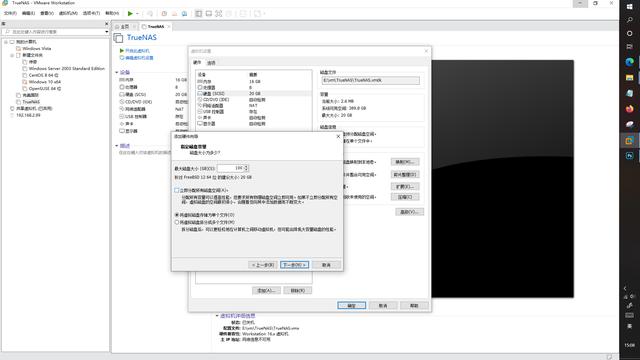
Task: Click the 移除(R) remove hardware button
Action: click(298, 291)
